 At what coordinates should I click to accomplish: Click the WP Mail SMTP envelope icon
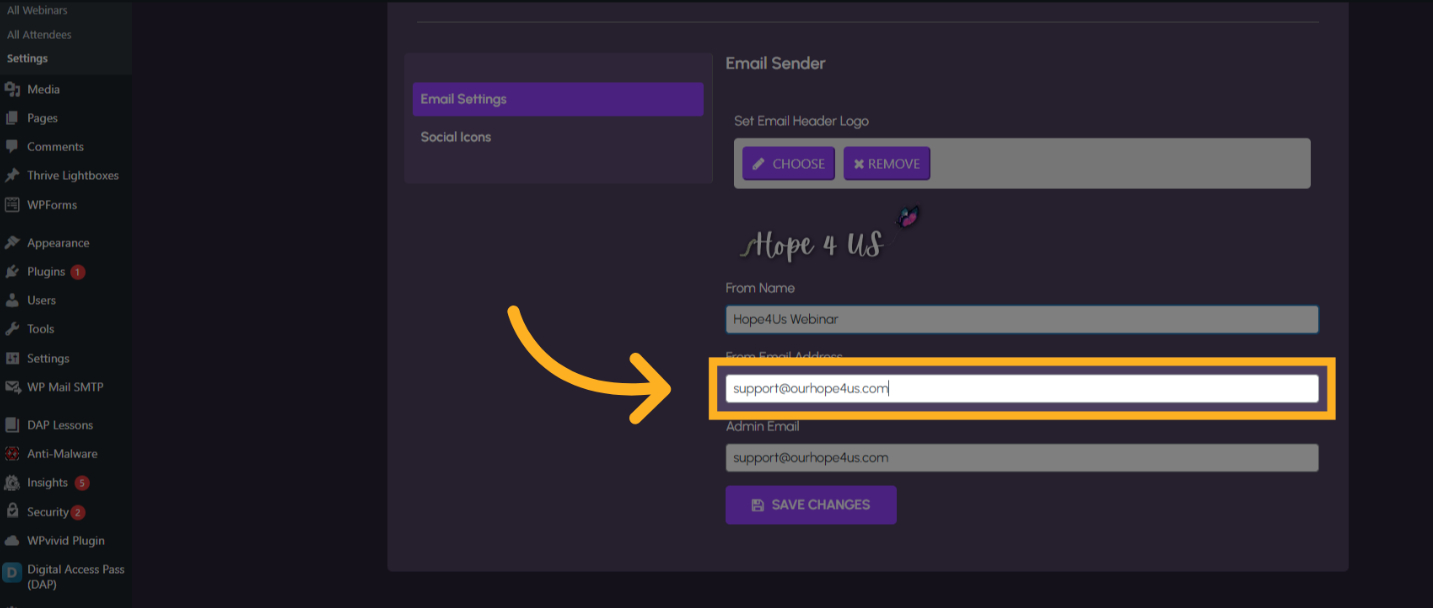pyautogui.click(x=12, y=387)
